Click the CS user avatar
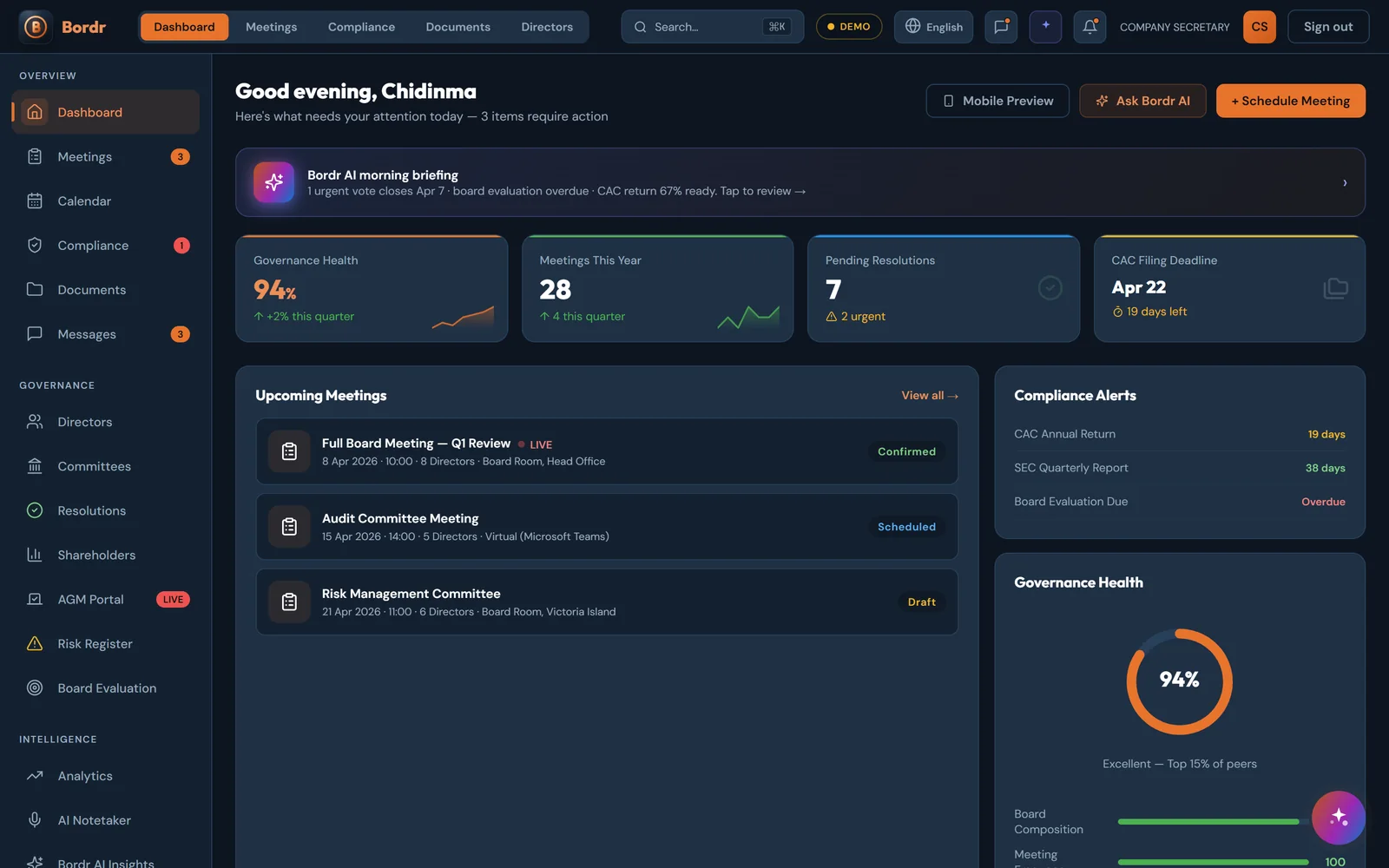The width and height of the screenshot is (1389, 868). pyautogui.click(x=1259, y=27)
